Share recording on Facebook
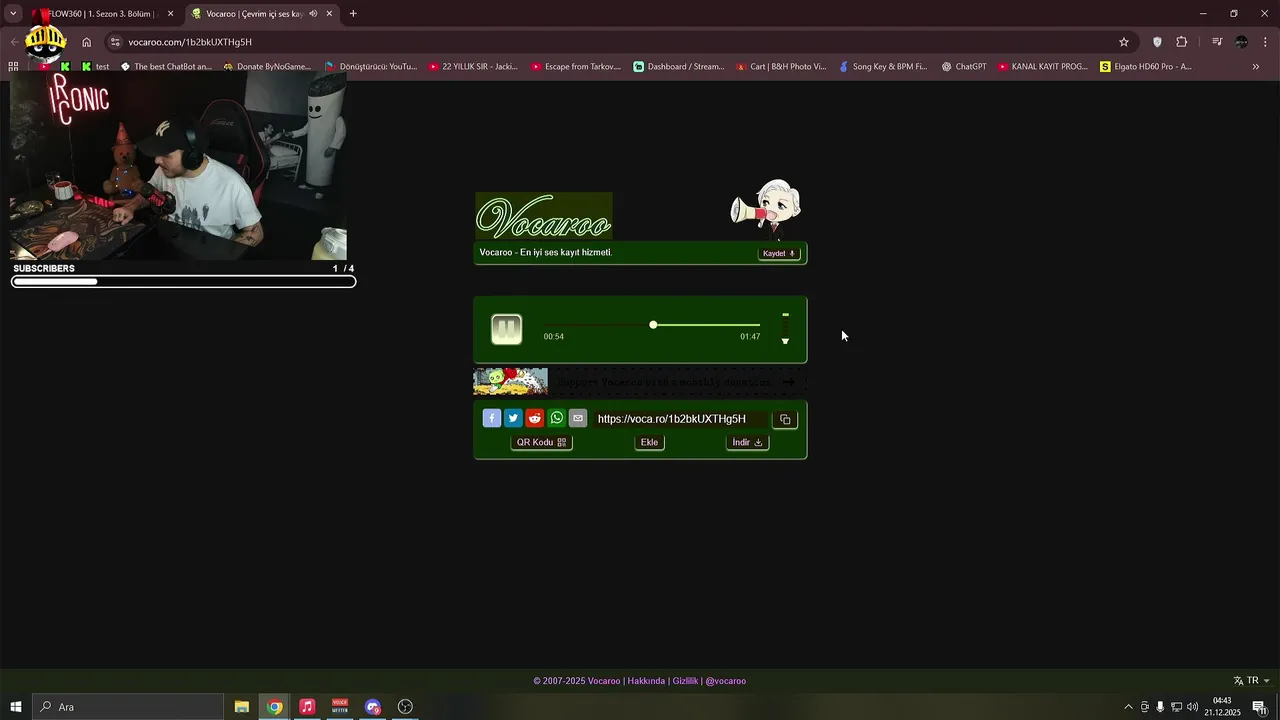This screenshot has width=1280, height=720. (x=492, y=419)
